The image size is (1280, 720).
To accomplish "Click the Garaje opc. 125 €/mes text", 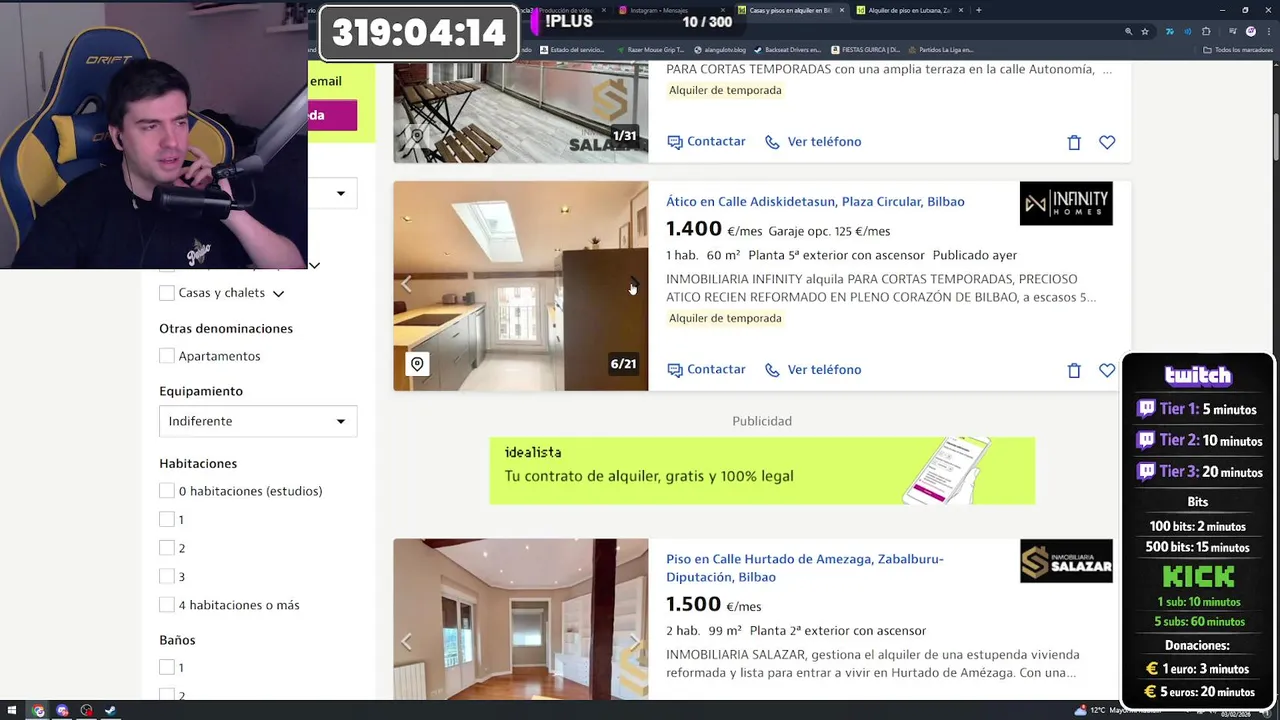I will 829,231.
